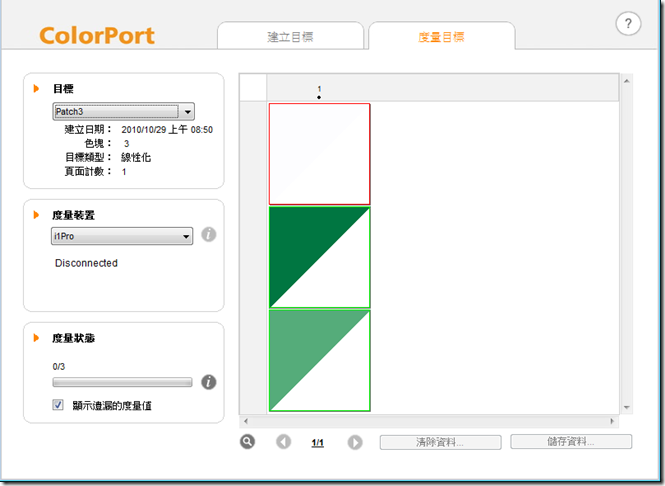665x486 pixels.
Task: Click the 線性化 target type value
Action: pos(136,157)
